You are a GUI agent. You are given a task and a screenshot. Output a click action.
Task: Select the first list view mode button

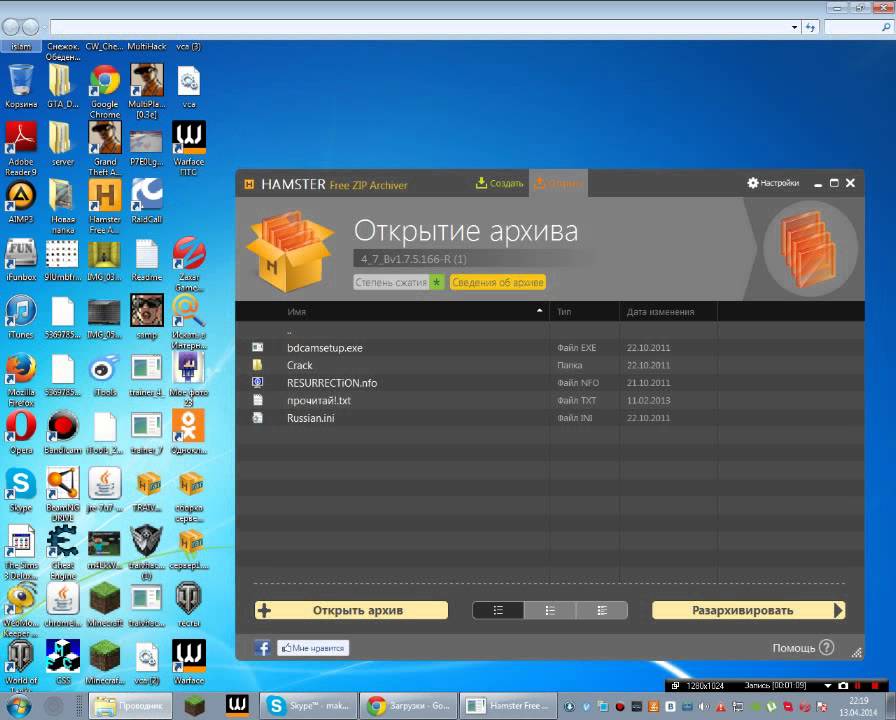(x=498, y=610)
